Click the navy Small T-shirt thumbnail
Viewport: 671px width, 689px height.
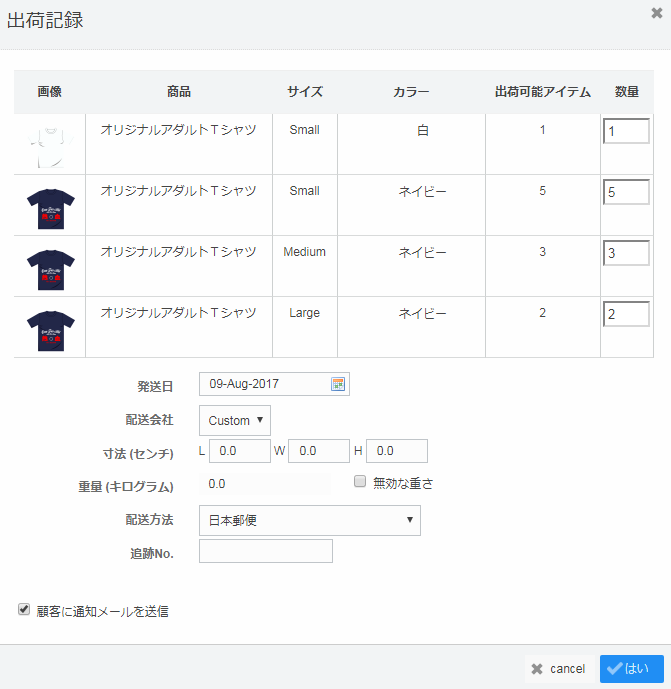pyautogui.click(x=50, y=206)
